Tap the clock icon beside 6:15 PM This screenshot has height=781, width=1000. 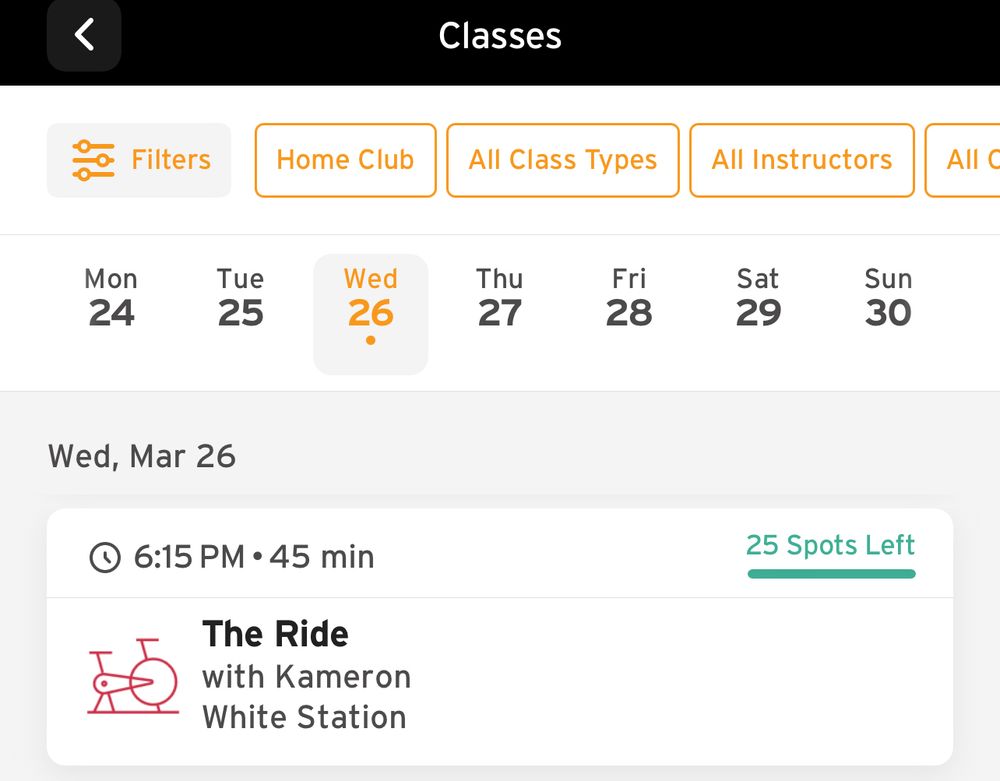(x=105, y=557)
